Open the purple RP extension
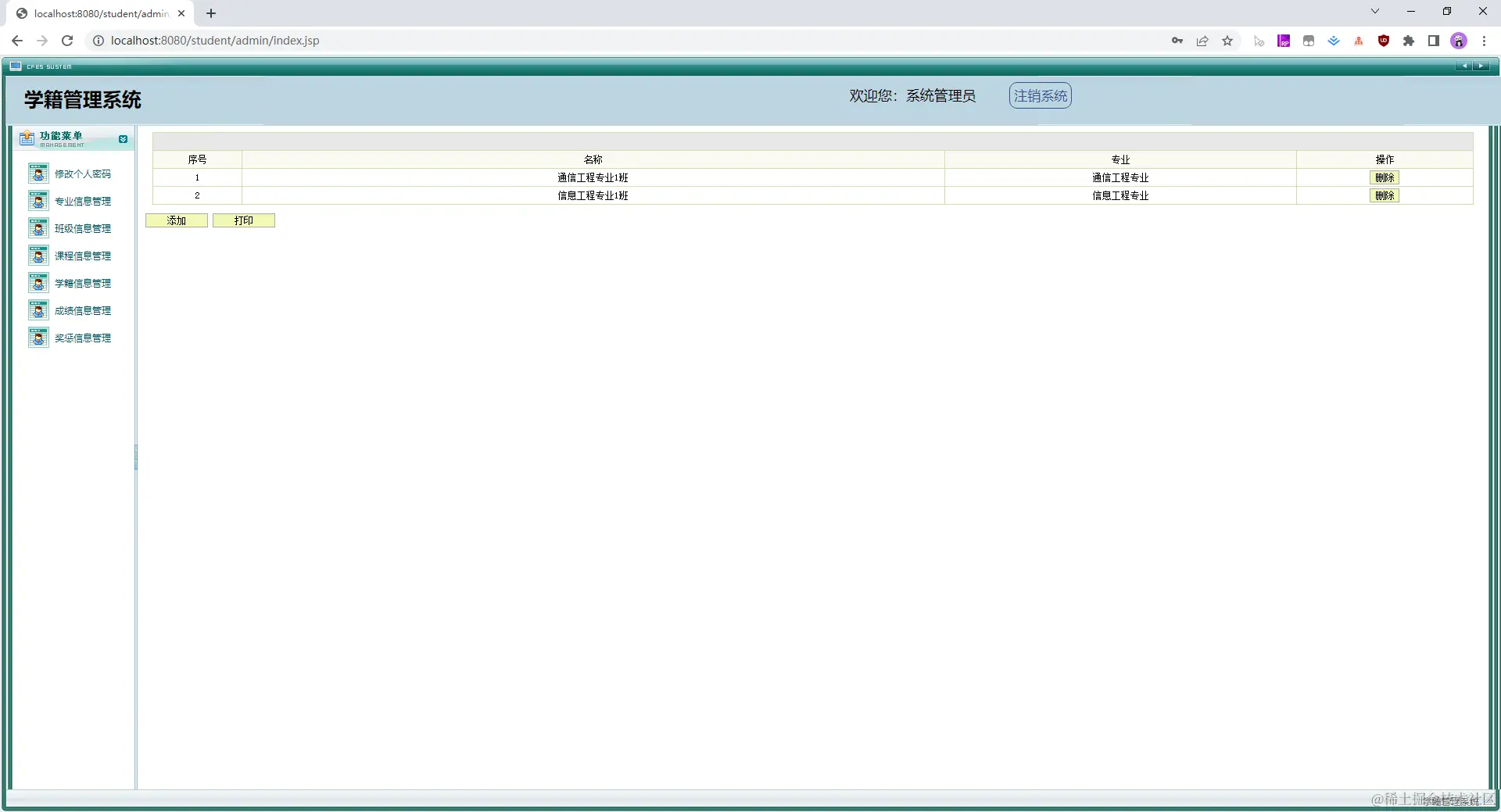1501x812 pixels. point(1284,41)
